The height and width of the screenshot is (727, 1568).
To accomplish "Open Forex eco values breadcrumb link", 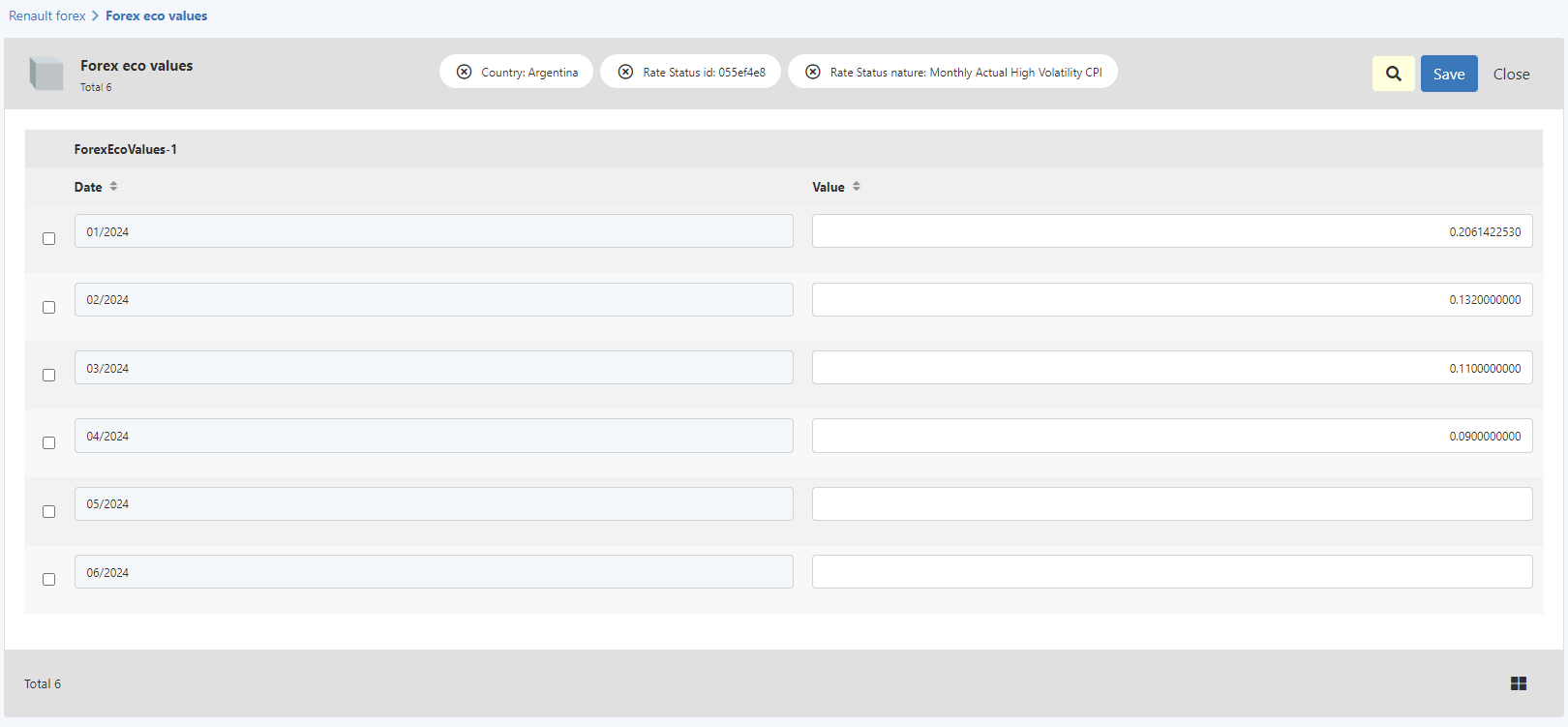I will tap(156, 15).
